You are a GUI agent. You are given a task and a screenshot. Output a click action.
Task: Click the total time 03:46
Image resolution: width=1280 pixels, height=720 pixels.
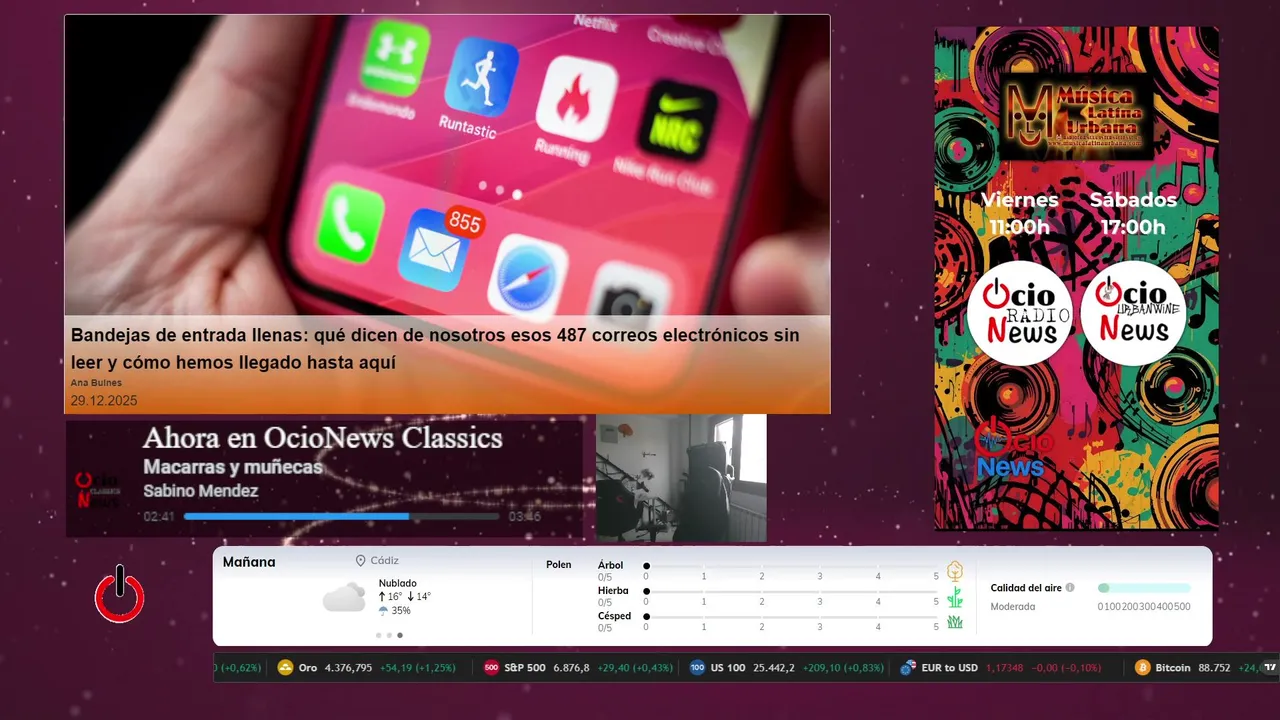tap(525, 517)
